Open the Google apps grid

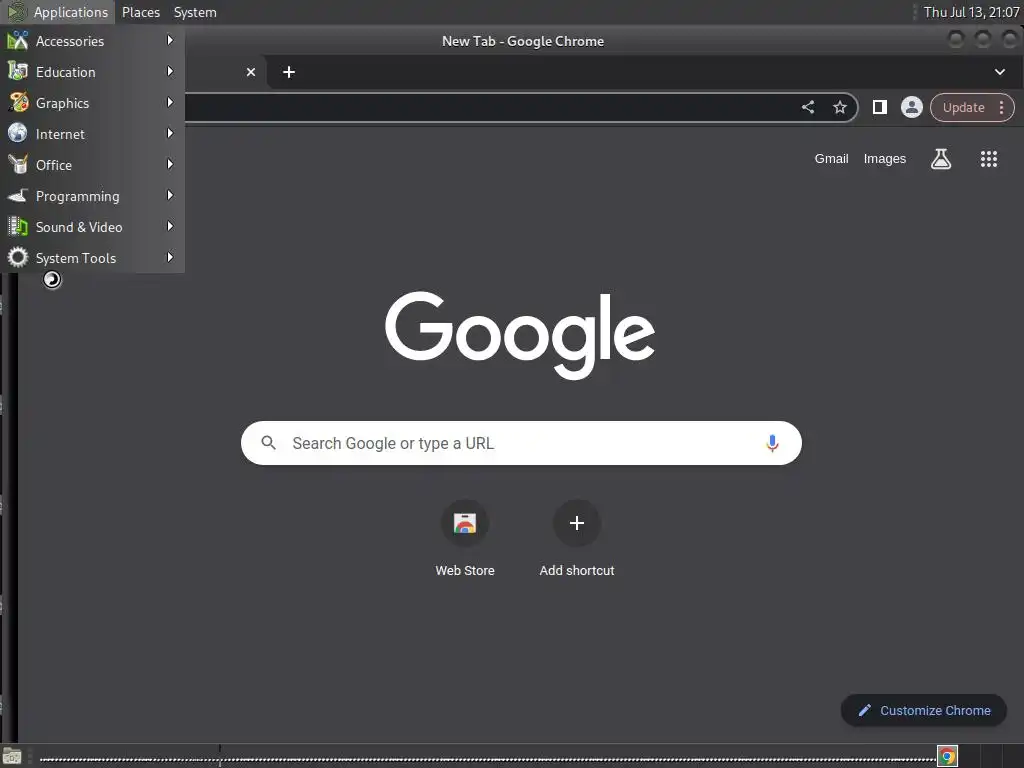pyautogui.click(x=989, y=159)
